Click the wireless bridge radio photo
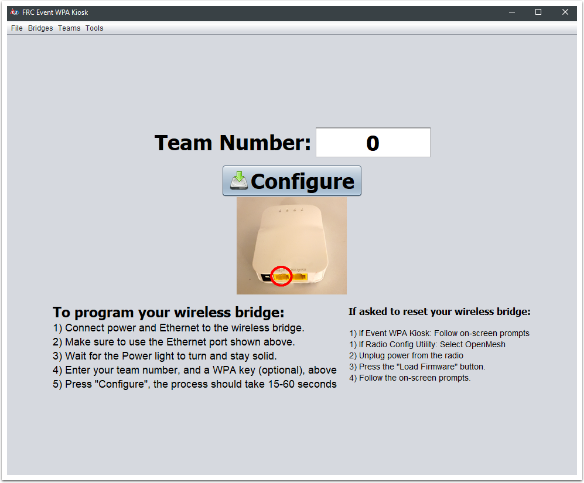 (x=292, y=246)
